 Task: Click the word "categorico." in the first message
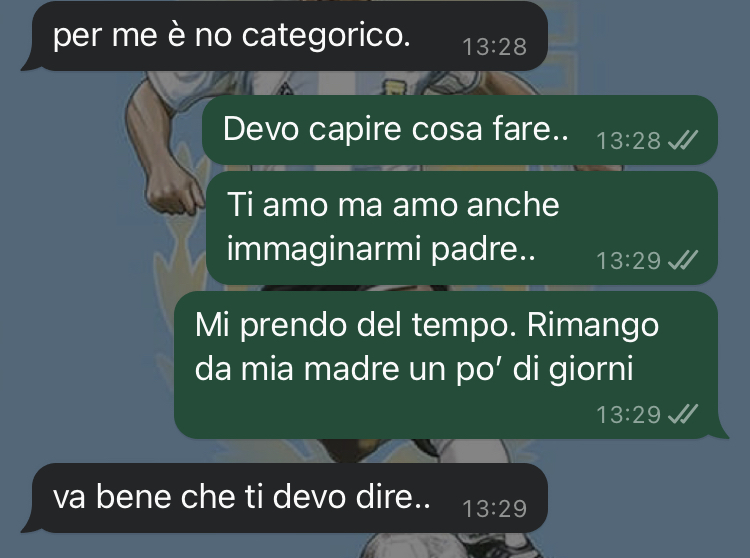(x=326, y=36)
